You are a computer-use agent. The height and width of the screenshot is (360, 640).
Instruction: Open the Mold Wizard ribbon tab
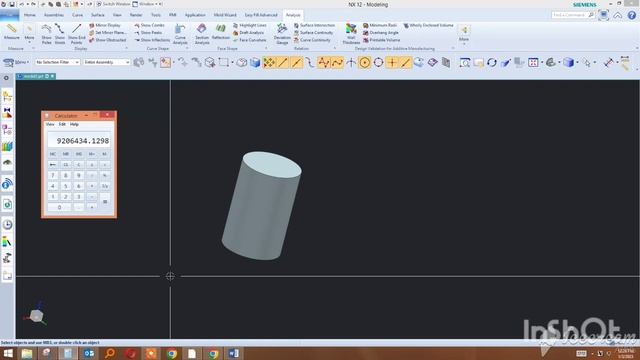point(225,15)
